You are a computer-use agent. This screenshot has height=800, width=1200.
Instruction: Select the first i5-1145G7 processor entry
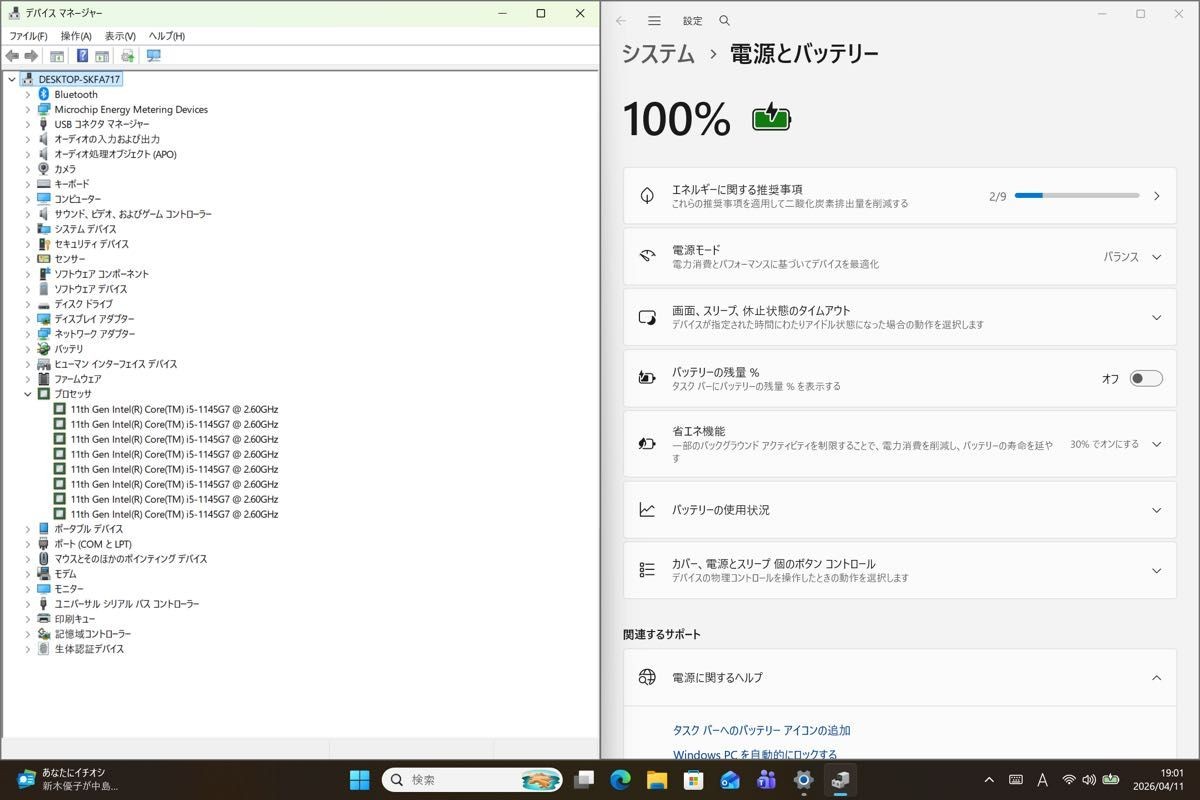coord(174,409)
